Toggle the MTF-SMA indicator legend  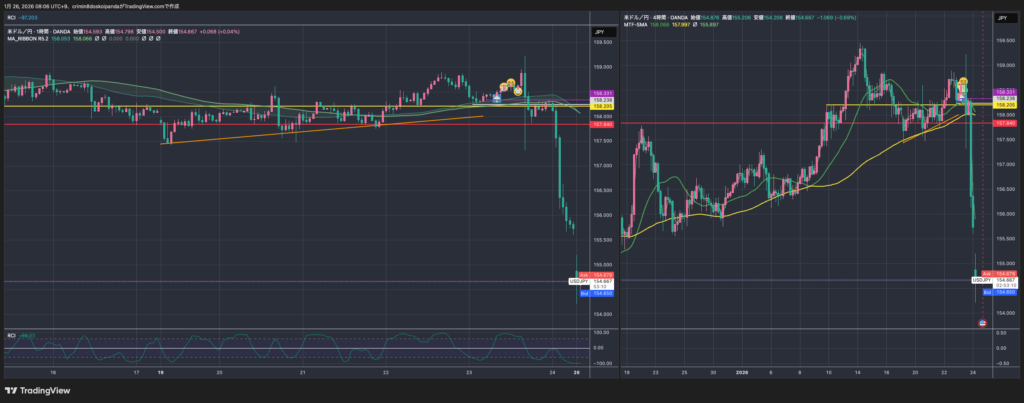pos(640,25)
